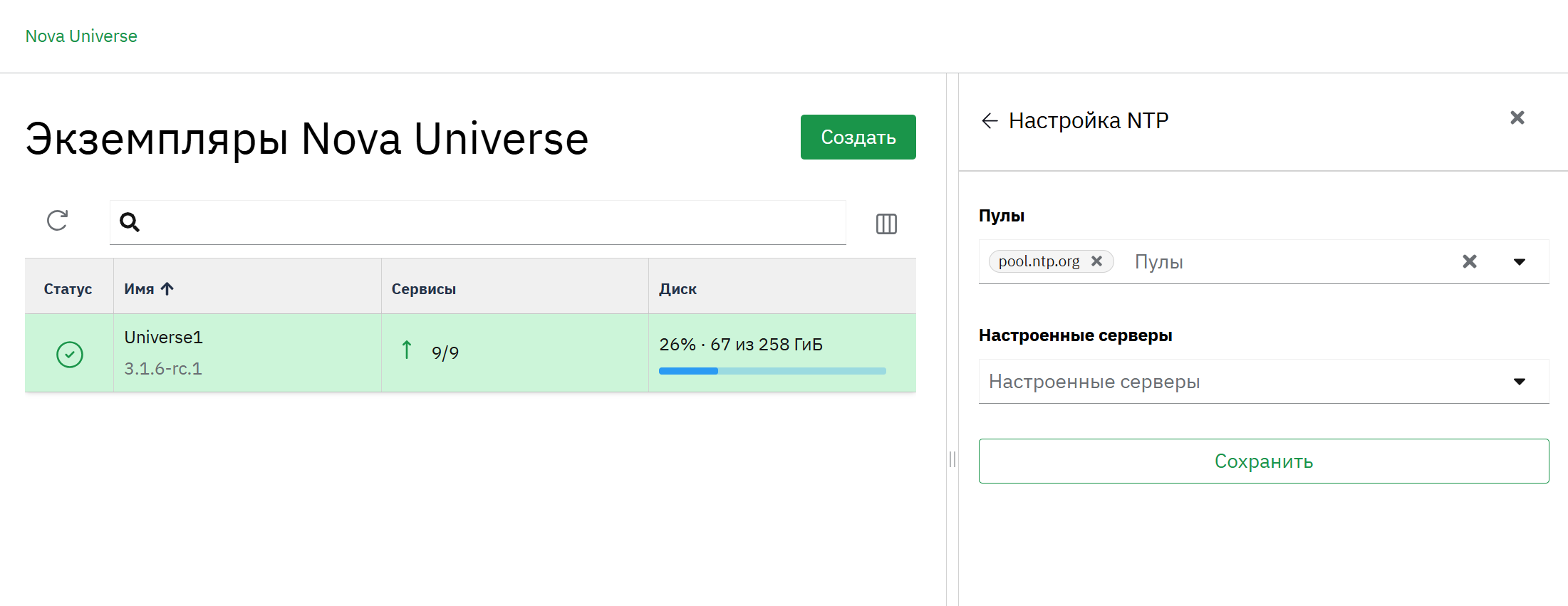1568x606 pixels.
Task: Click the pool.ntp.org chip label
Action: click(x=1039, y=261)
